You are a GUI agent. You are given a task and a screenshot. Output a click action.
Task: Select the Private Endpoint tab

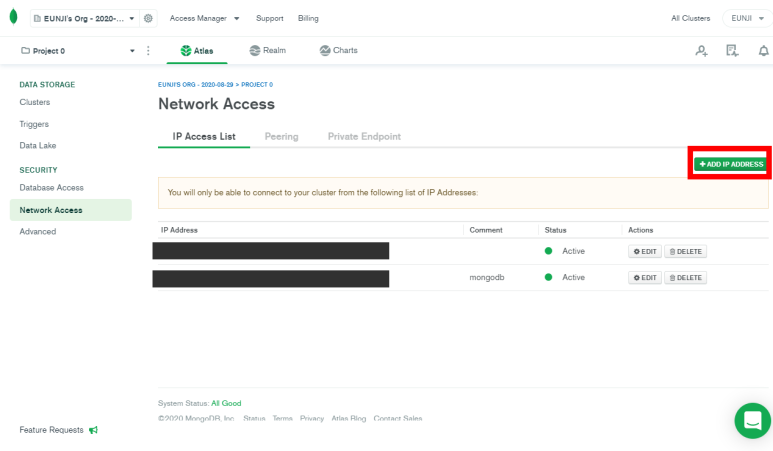364,137
